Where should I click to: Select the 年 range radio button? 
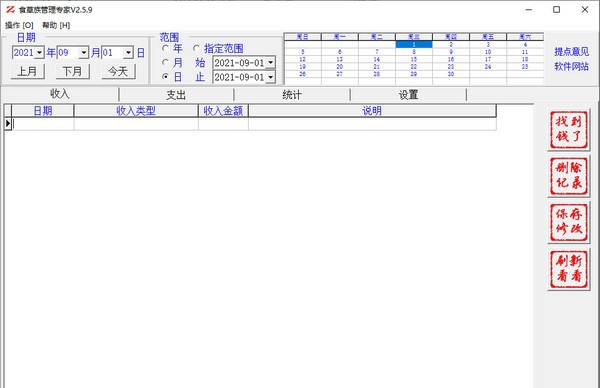165,48
